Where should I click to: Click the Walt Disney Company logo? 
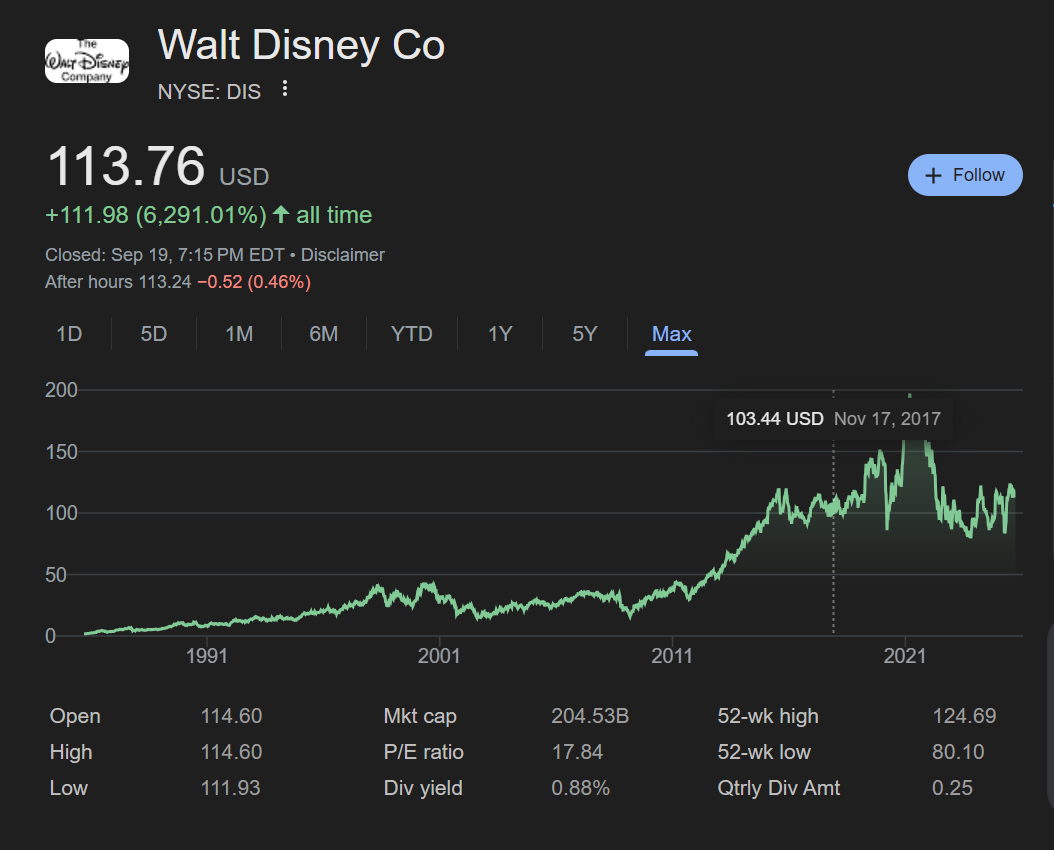[x=87, y=61]
